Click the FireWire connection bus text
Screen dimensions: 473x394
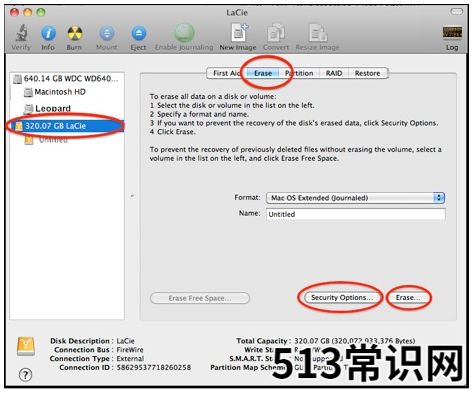tap(130, 350)
